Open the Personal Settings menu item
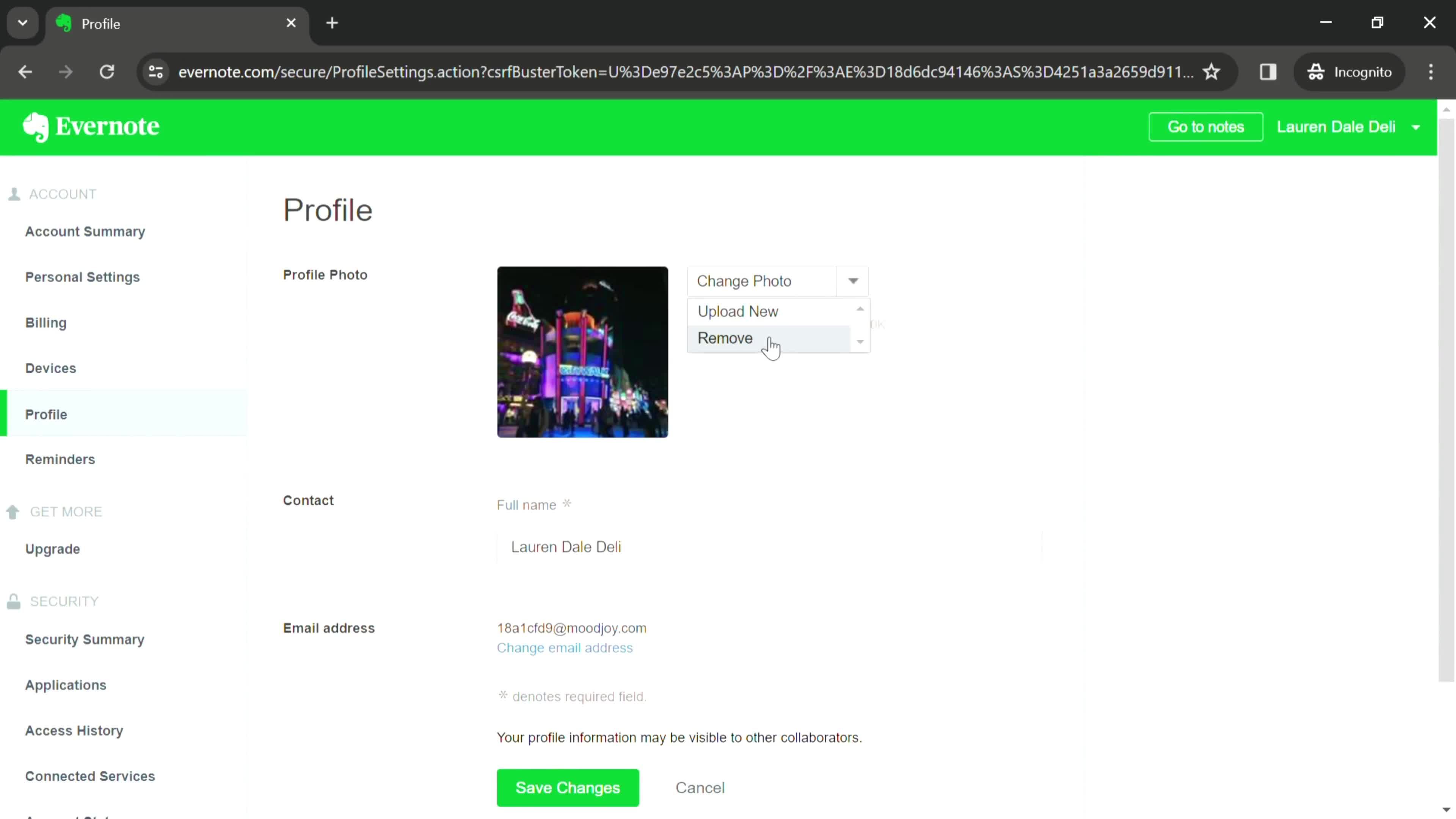The image size is (1456, 819). 82,277
